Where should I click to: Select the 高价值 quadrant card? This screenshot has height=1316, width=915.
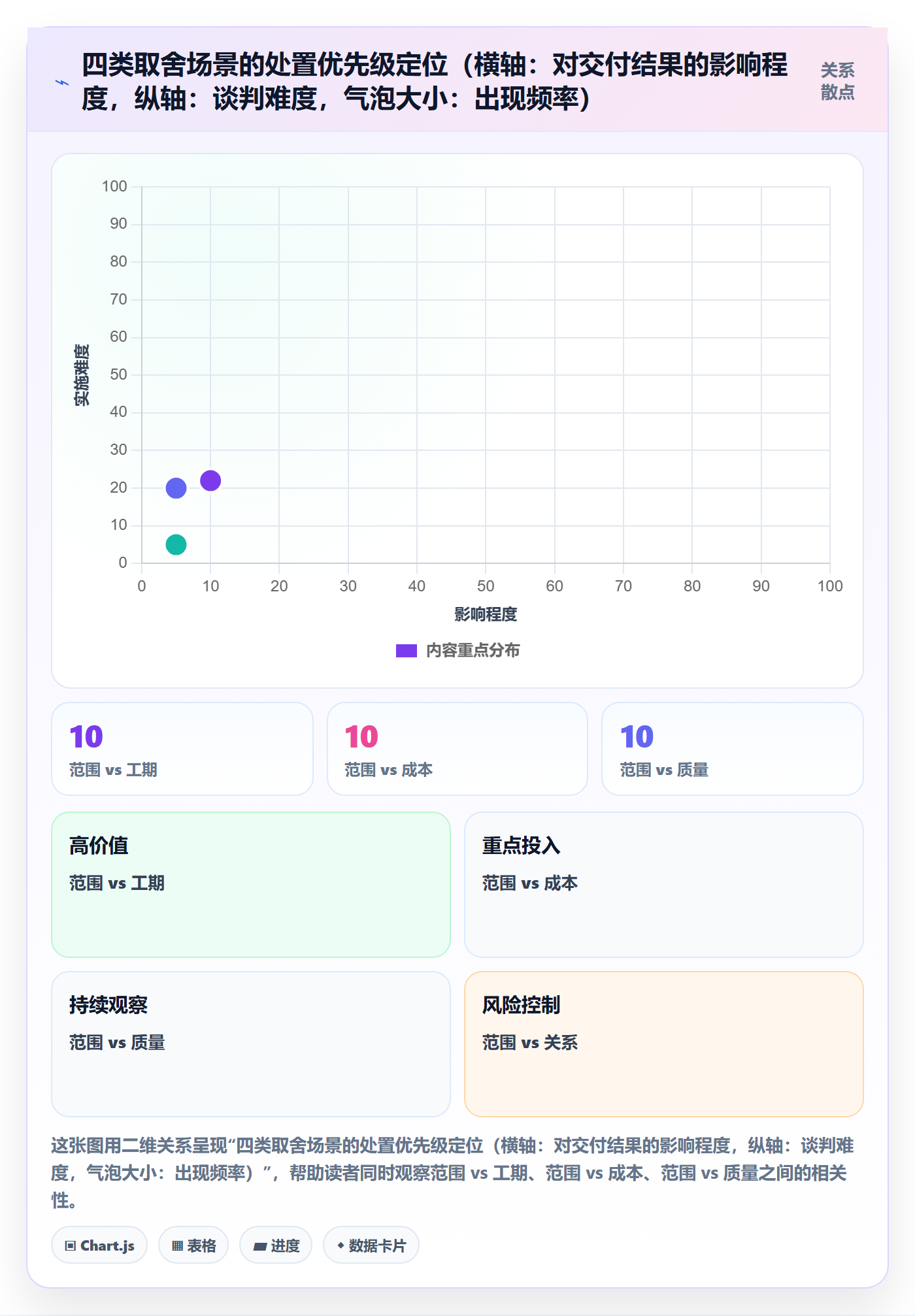[x=251, y=885]
